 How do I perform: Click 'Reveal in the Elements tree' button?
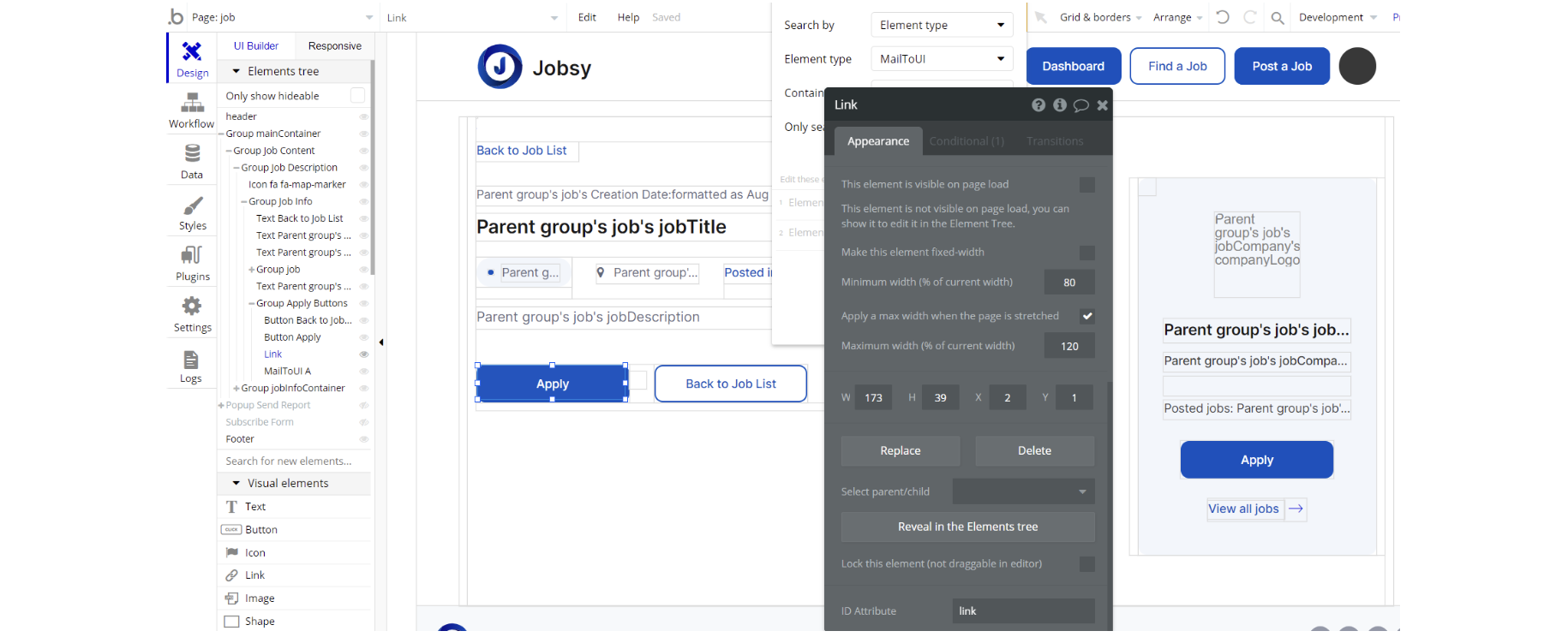967,527
